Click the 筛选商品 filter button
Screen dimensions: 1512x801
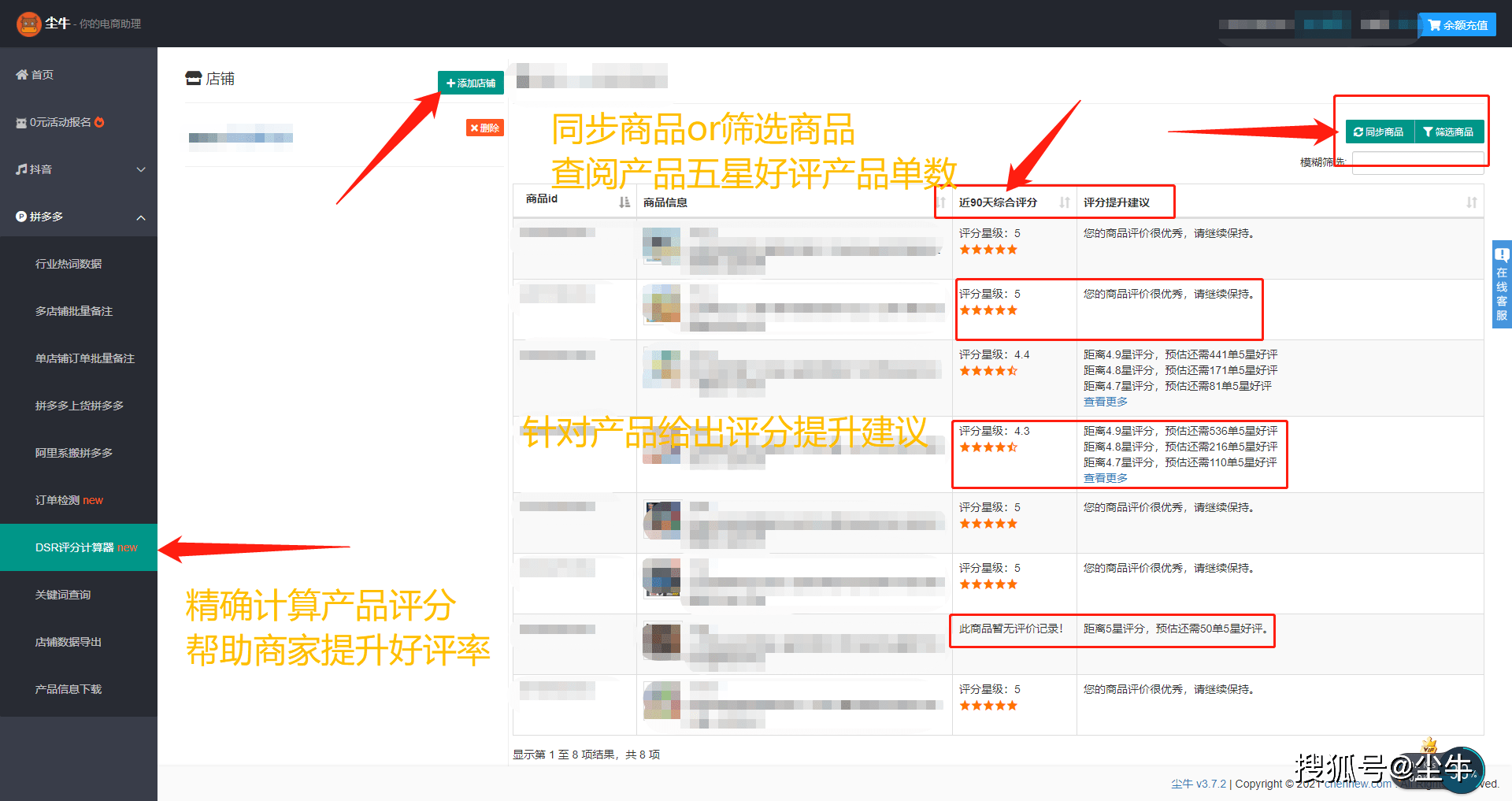(x=1449, y=132)
